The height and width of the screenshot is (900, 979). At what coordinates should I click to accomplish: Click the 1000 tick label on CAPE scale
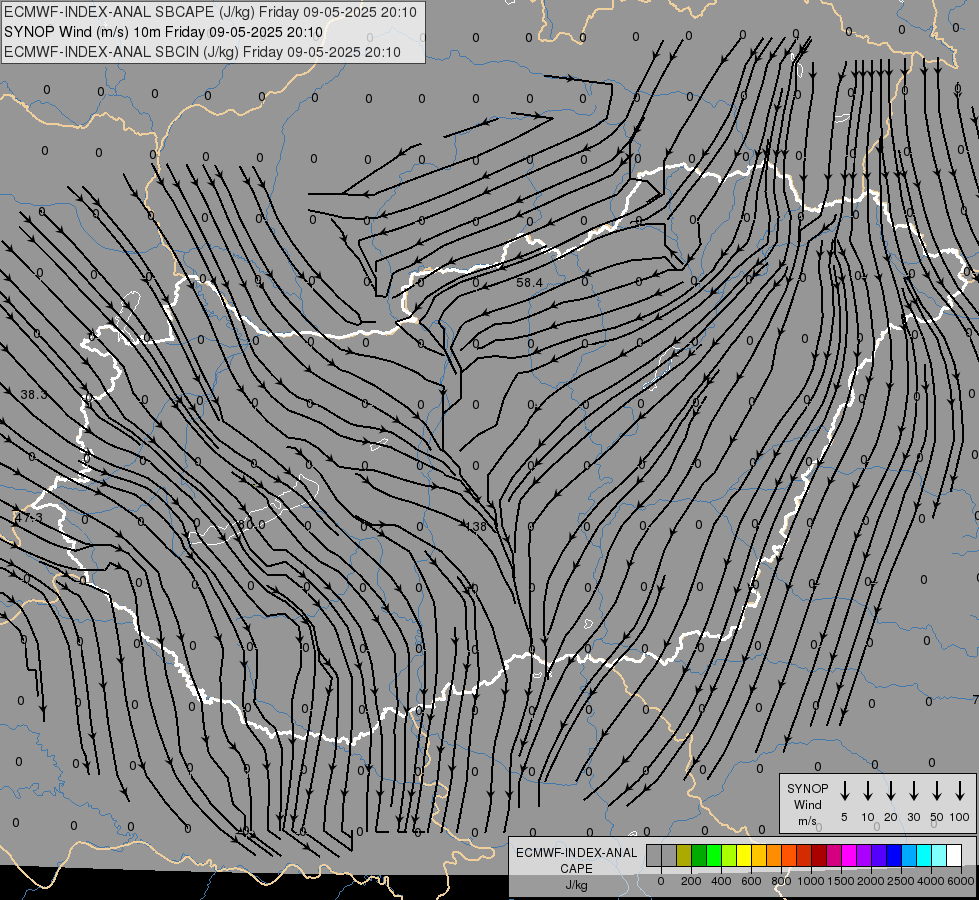(x=810, y=881)
